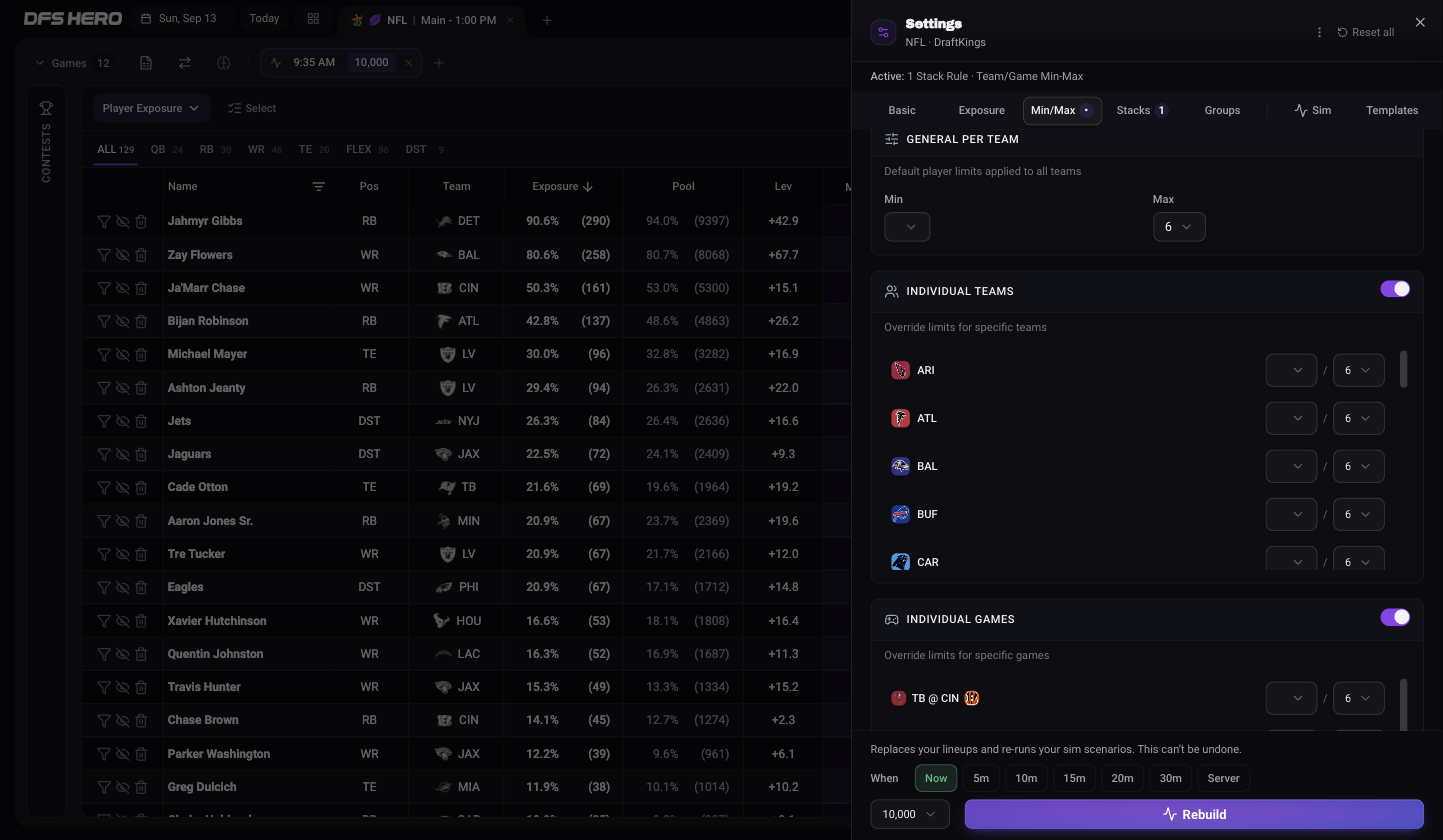Viewport: 1443px width, 840px height.
Task: Click the filter icon for Jahmyr Gibbs
Action: click(x=104, y=221)
